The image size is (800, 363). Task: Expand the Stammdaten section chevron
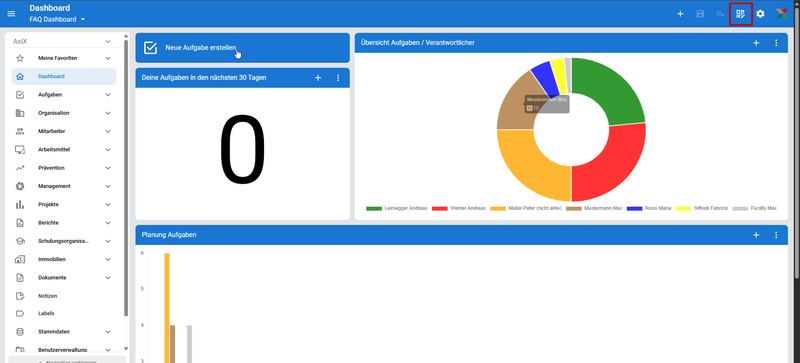pos(108,332)
